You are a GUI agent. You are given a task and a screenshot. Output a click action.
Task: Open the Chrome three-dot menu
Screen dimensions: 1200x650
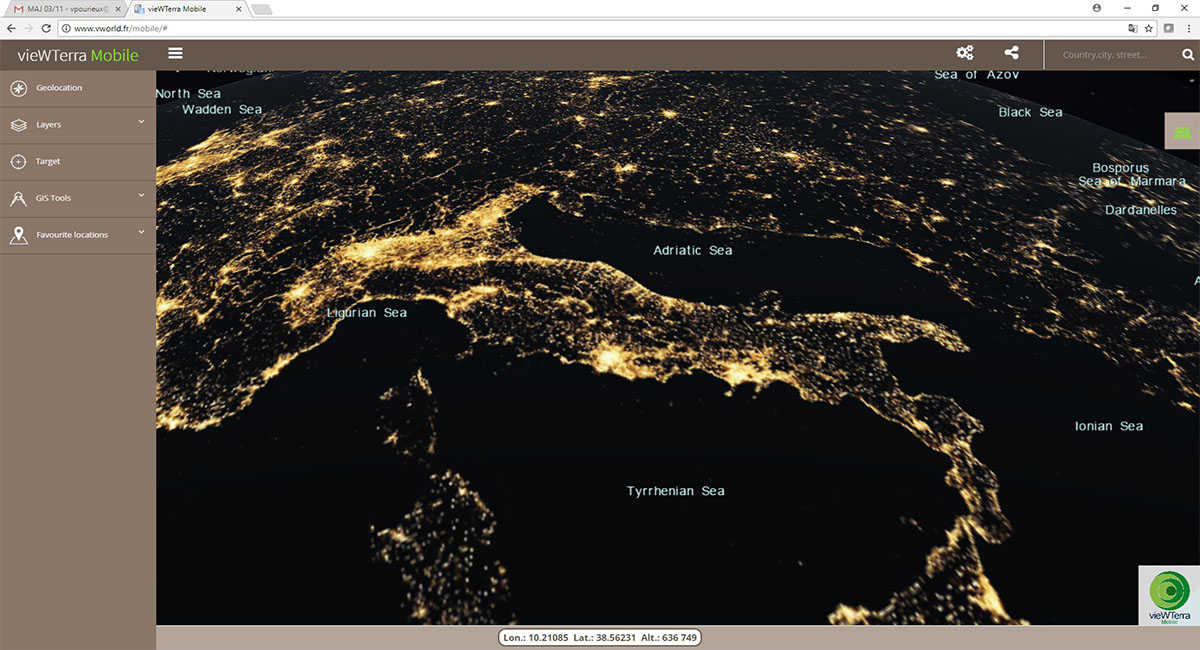tap(1188, 28)
